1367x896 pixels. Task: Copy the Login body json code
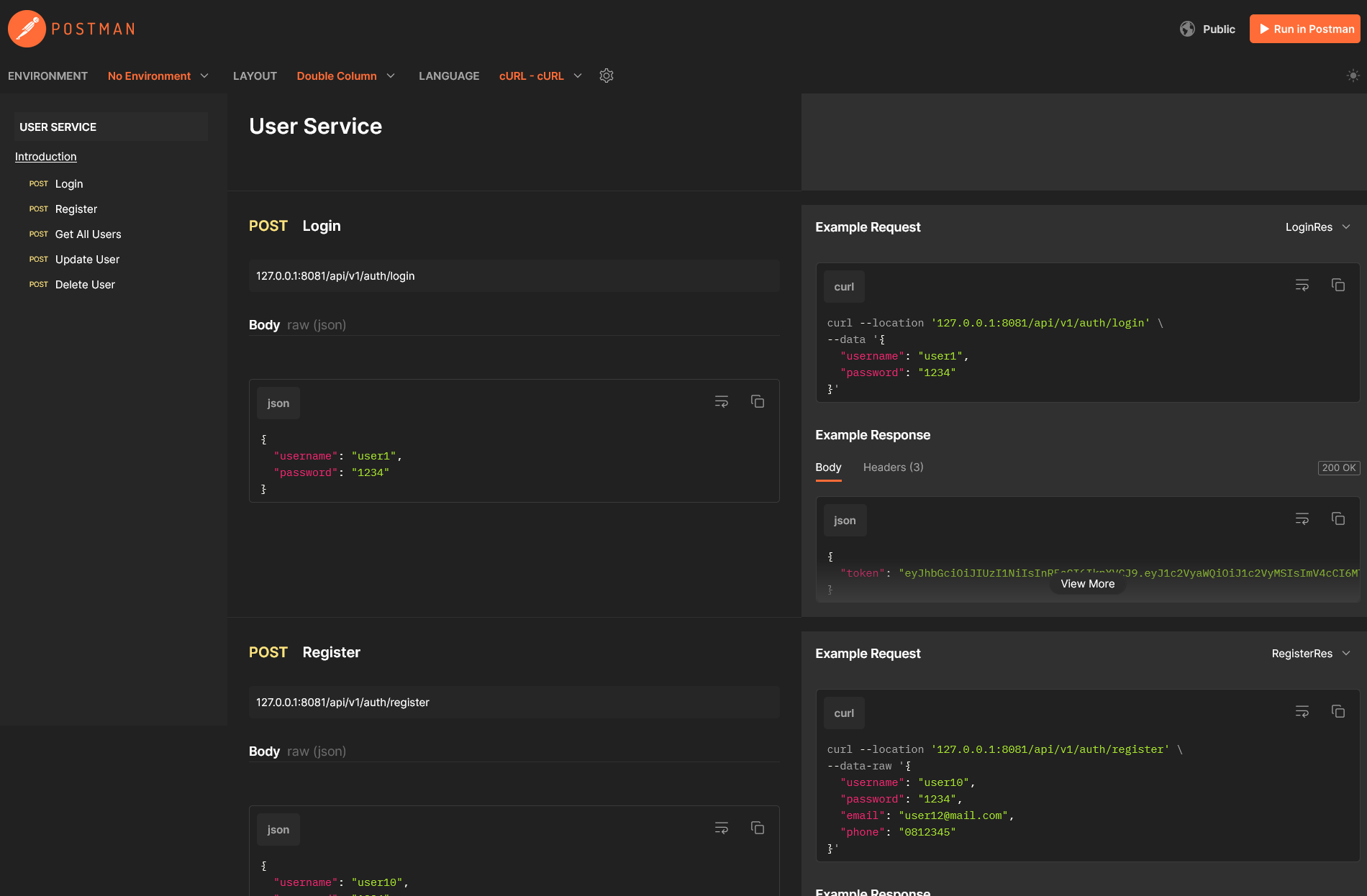coord(758,402)
